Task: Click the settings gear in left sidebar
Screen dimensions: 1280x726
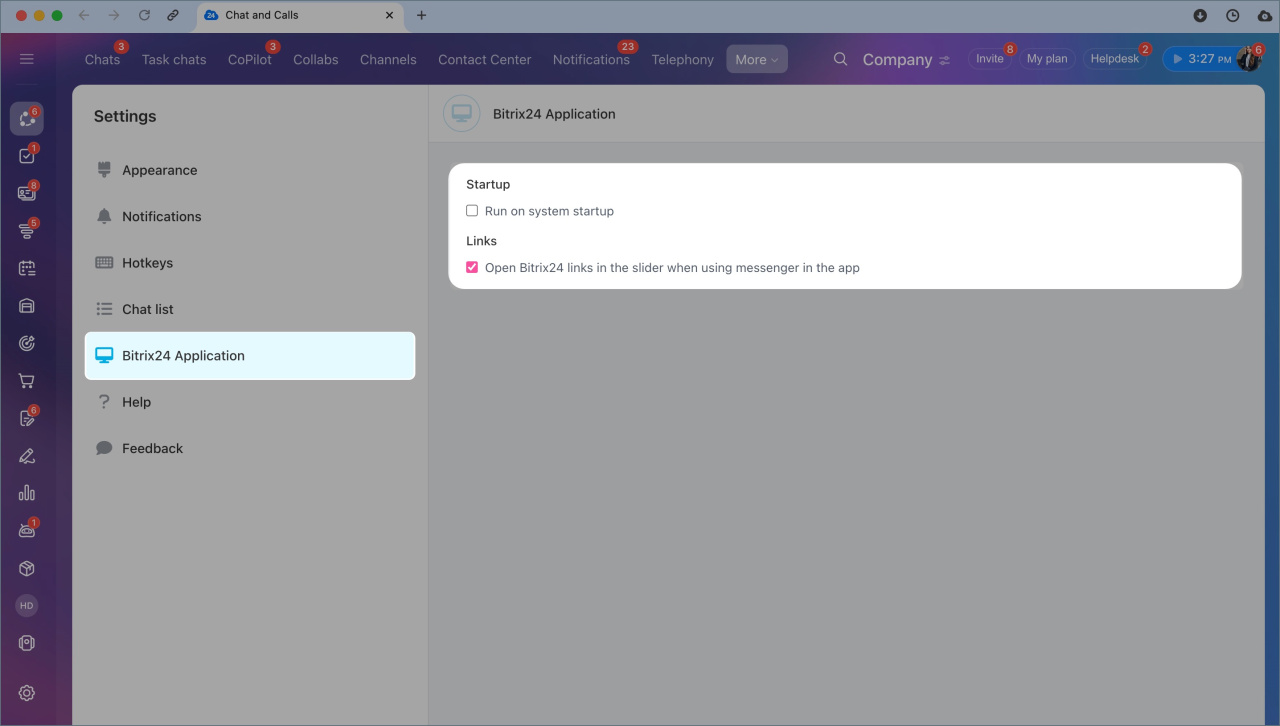Action: pos(27,693)
